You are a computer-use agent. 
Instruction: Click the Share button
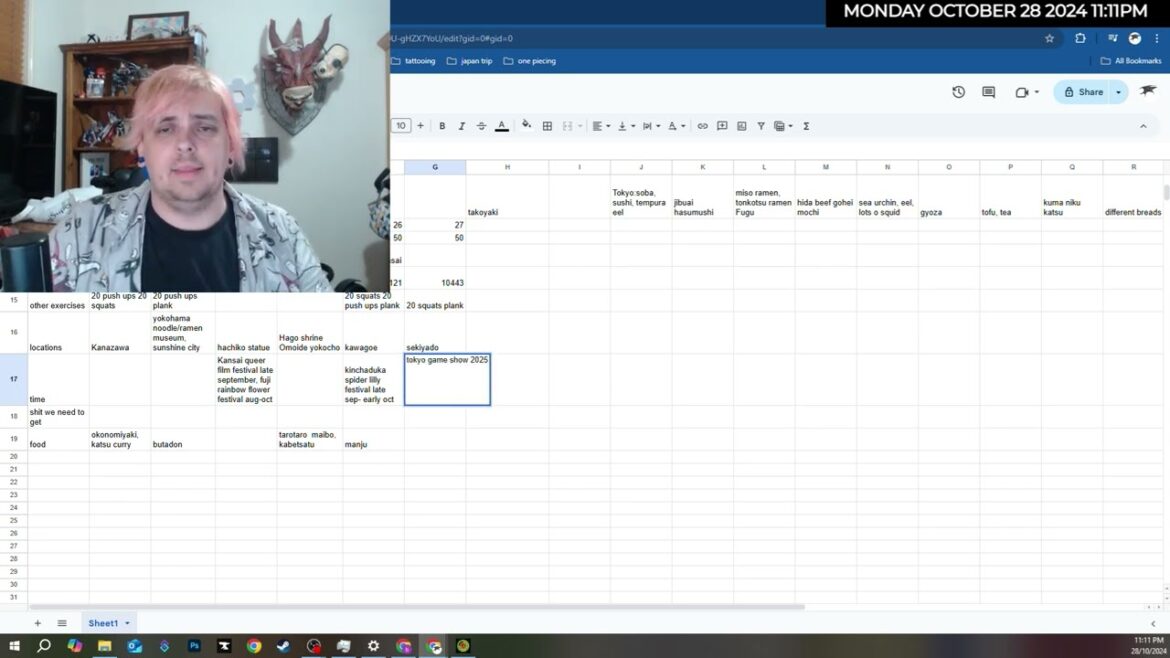(x=1083, y=92)
